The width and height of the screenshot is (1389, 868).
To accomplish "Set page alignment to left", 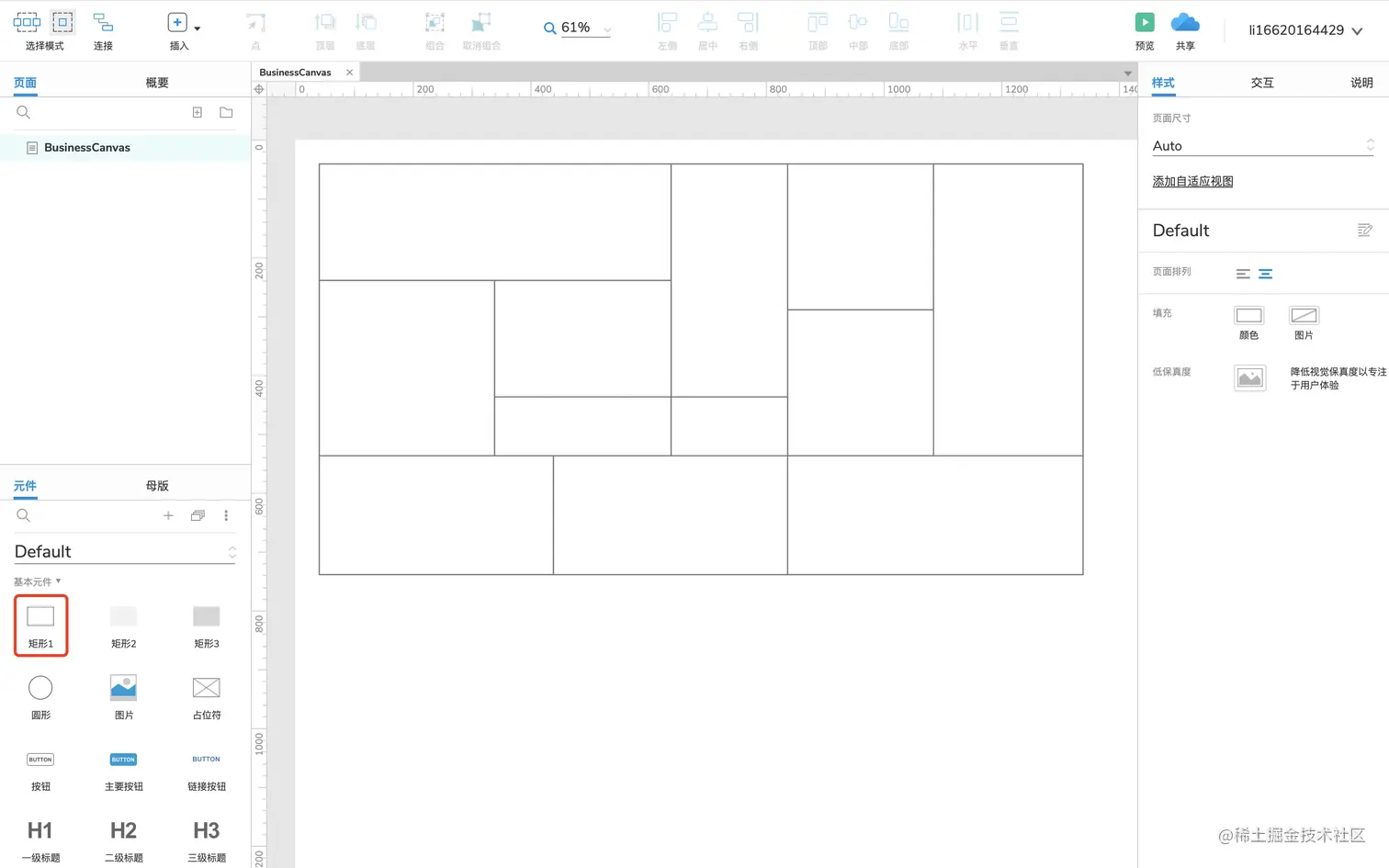I will click(1243, 274).
